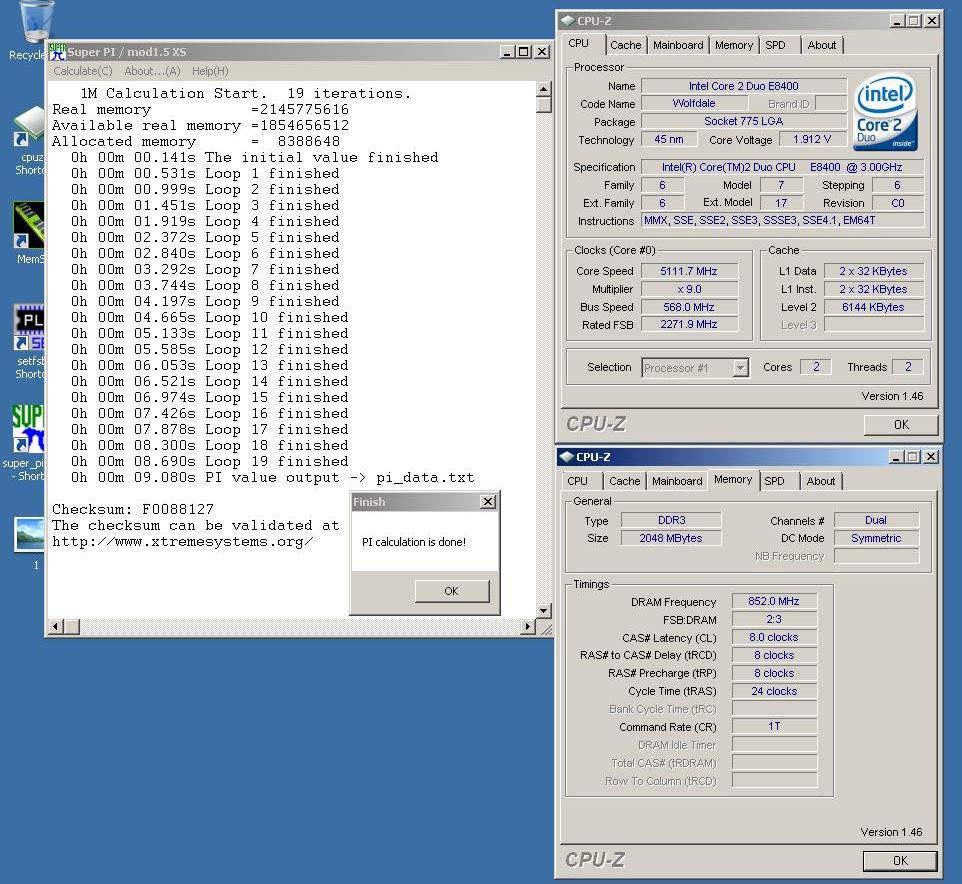Click the Super PI scroll left arrow
The height and width of the screenshot is (884, 962).
pos(56,626)
